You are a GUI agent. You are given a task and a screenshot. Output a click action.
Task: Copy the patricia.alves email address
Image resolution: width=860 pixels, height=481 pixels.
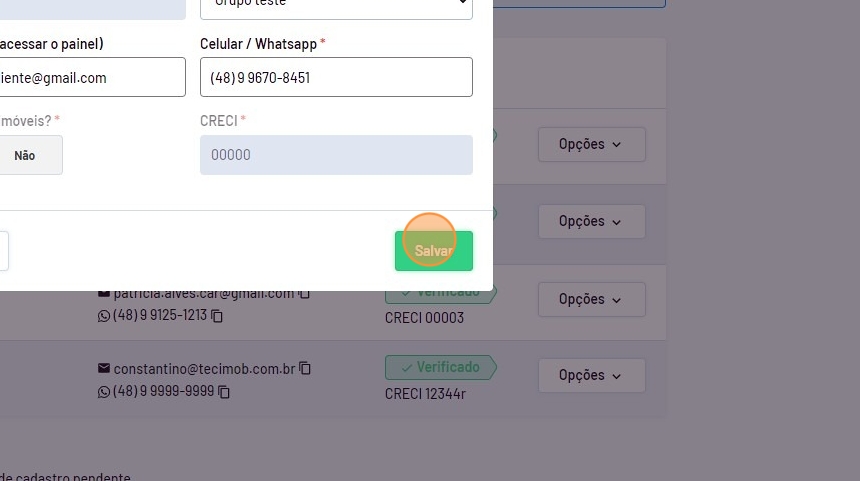coord(305,293)
